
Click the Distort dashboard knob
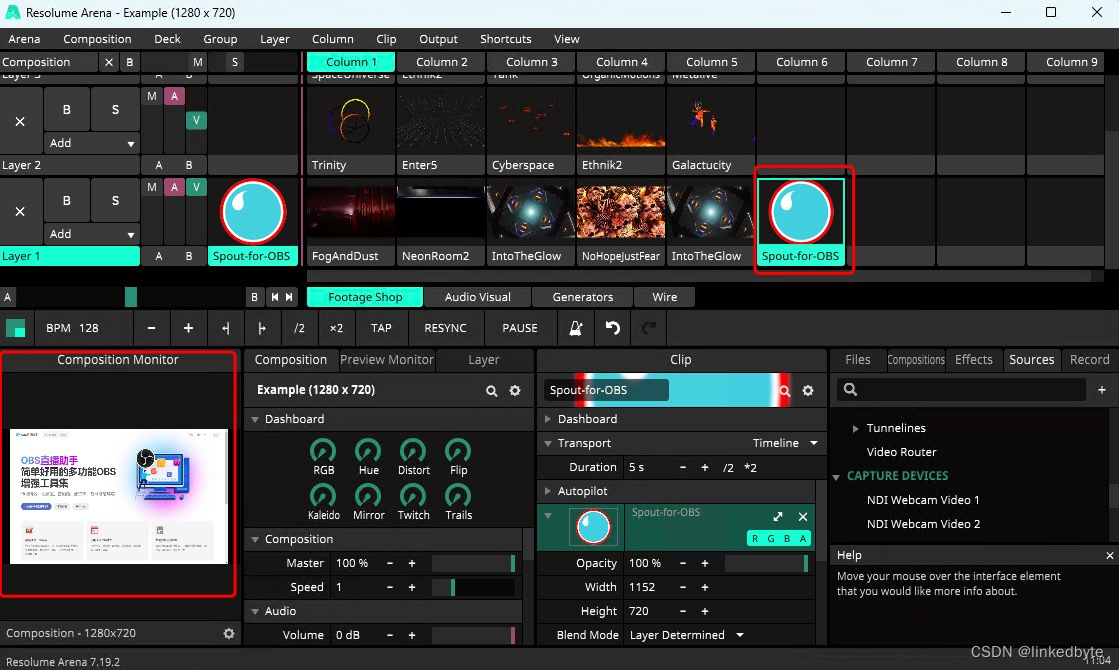click(x=413, y=451)
